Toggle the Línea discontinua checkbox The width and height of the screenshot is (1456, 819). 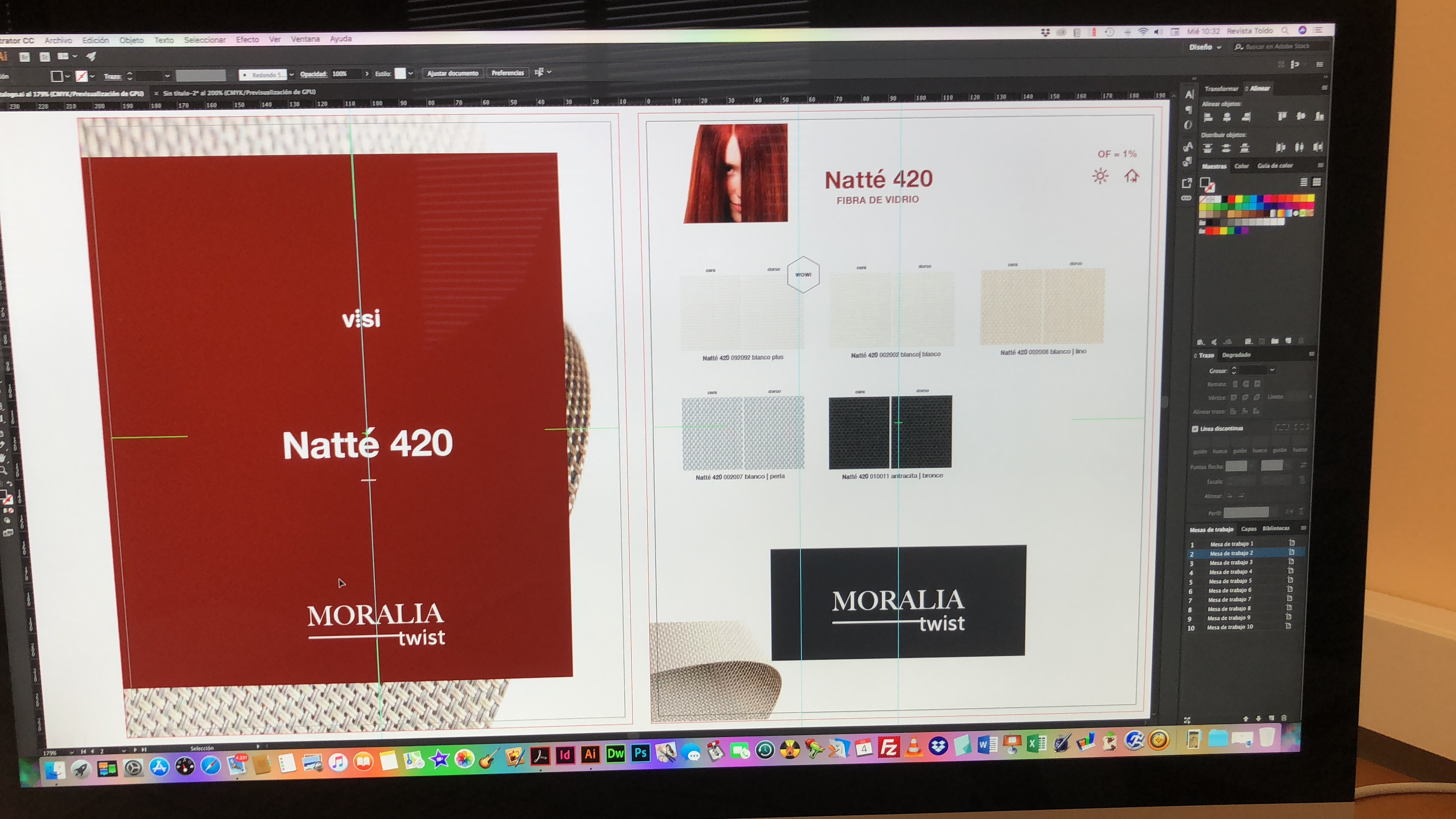1195,428
